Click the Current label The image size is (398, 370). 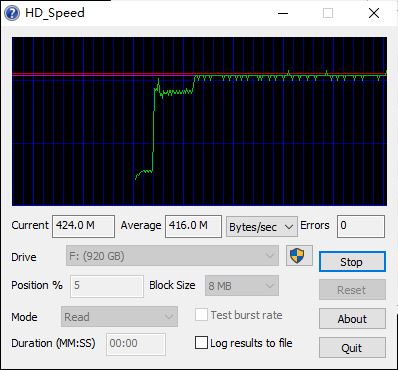(x=30, y=225)
